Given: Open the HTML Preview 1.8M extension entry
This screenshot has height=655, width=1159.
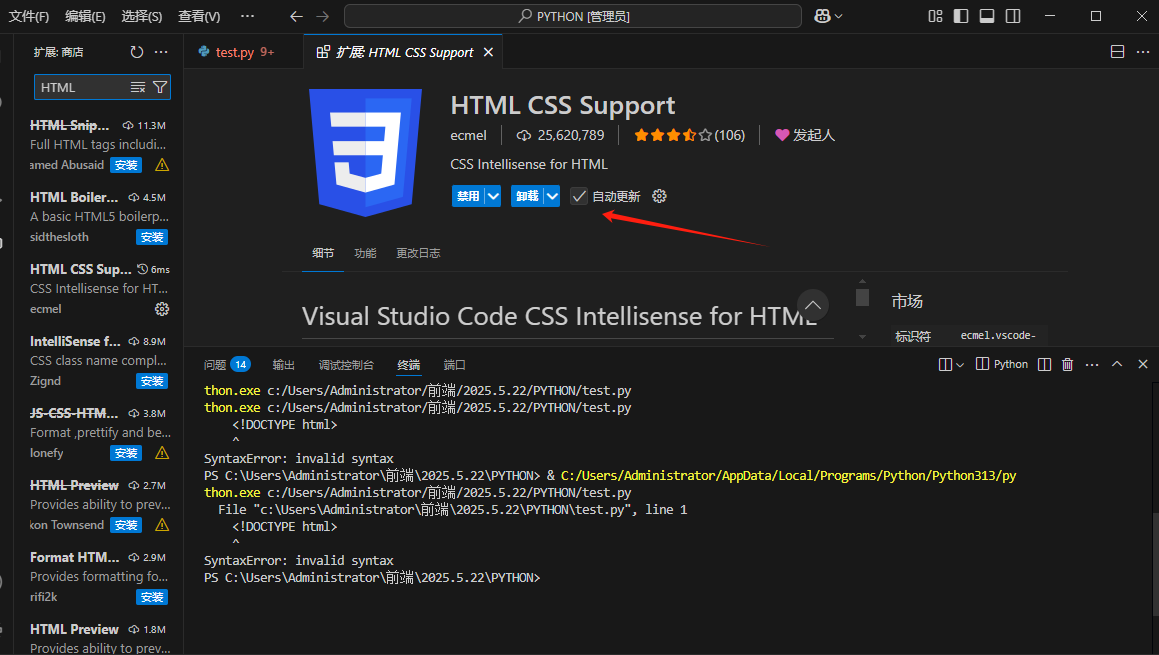Looking at the screenshot, I should click(x=99, y=637).
